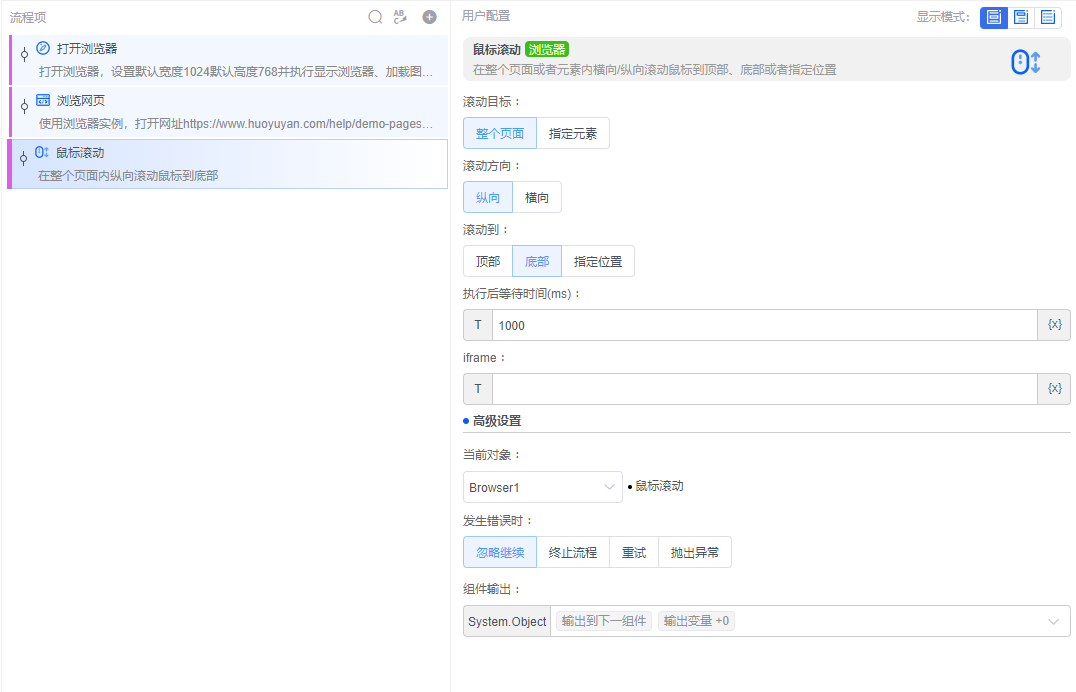Open the 当前对象 Browser1 dropdown
The image size is (1076, 692).
coord(543,486)
